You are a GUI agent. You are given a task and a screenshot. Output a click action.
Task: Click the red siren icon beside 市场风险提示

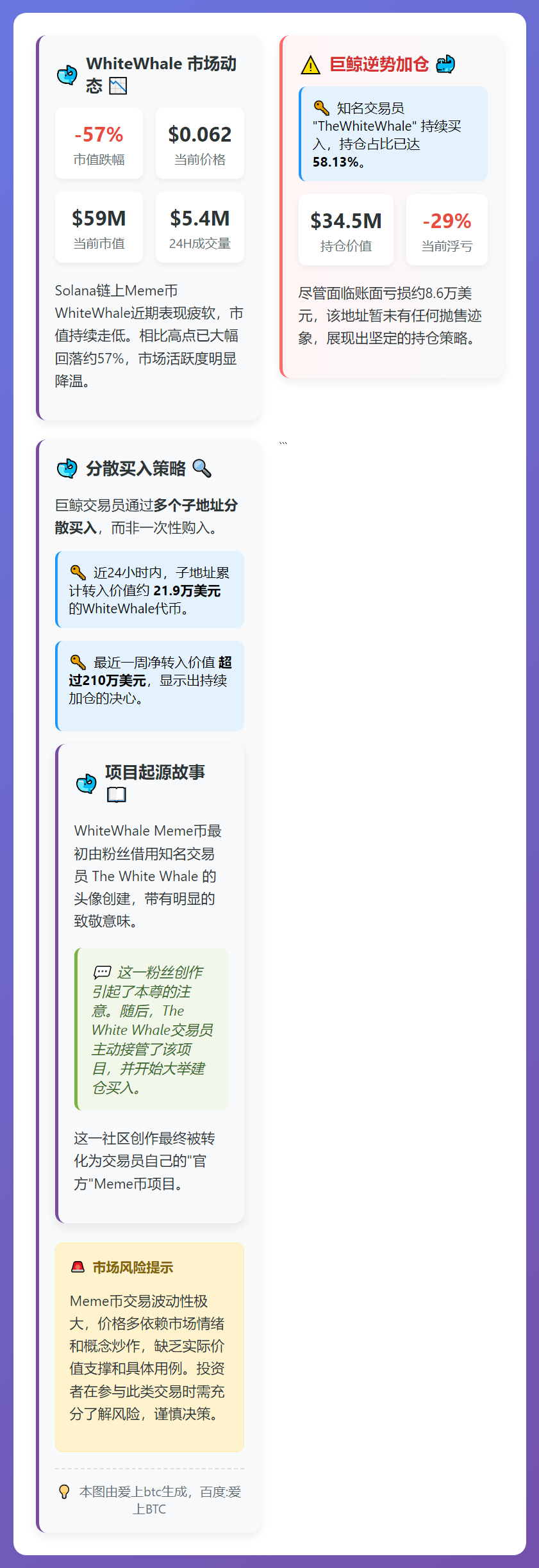click(78, 1267)
